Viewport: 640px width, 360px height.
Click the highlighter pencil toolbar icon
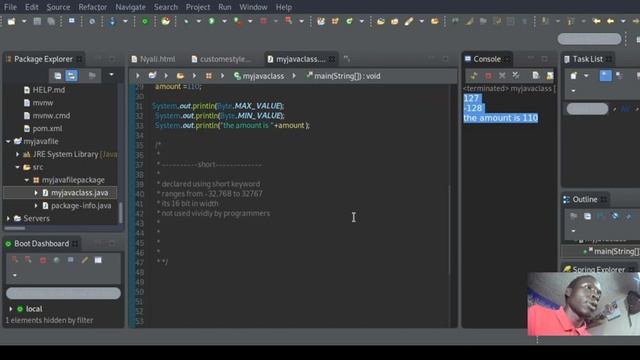(409, 21)
